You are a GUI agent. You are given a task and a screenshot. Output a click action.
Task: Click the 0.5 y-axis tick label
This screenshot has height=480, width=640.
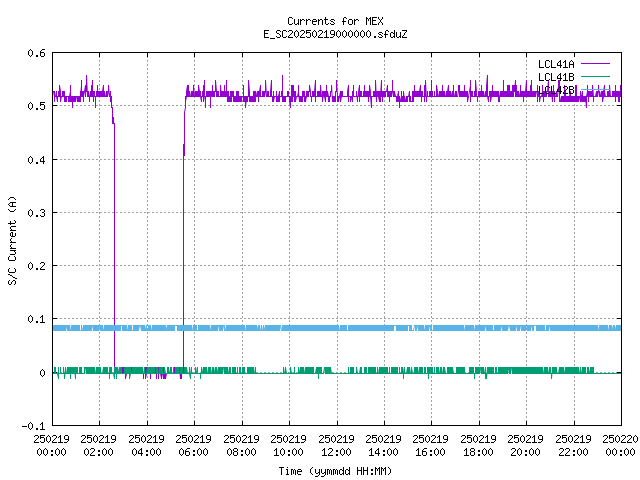(x=36, y=106)
